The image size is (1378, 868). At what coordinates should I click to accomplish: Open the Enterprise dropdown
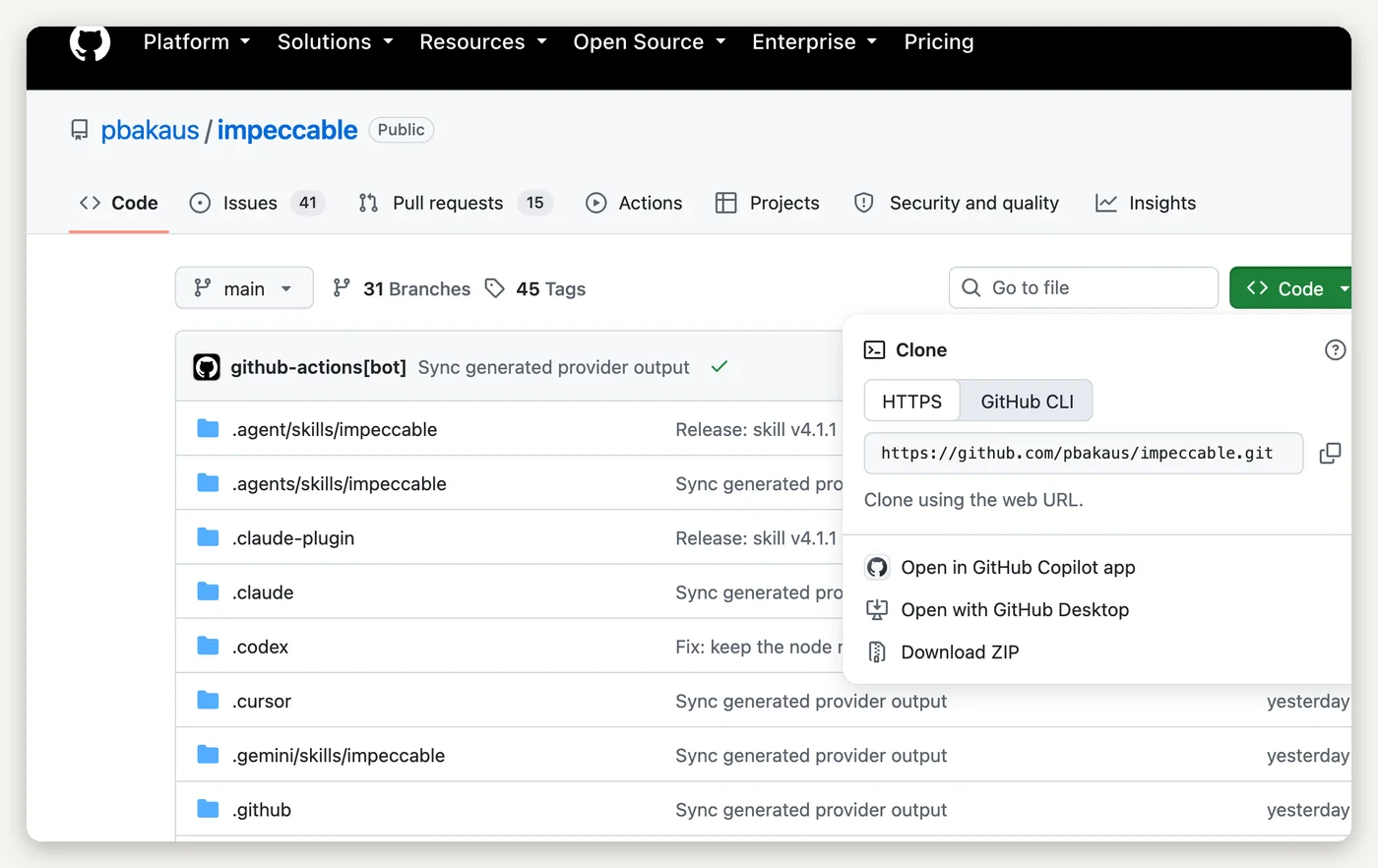pos(814,42)
